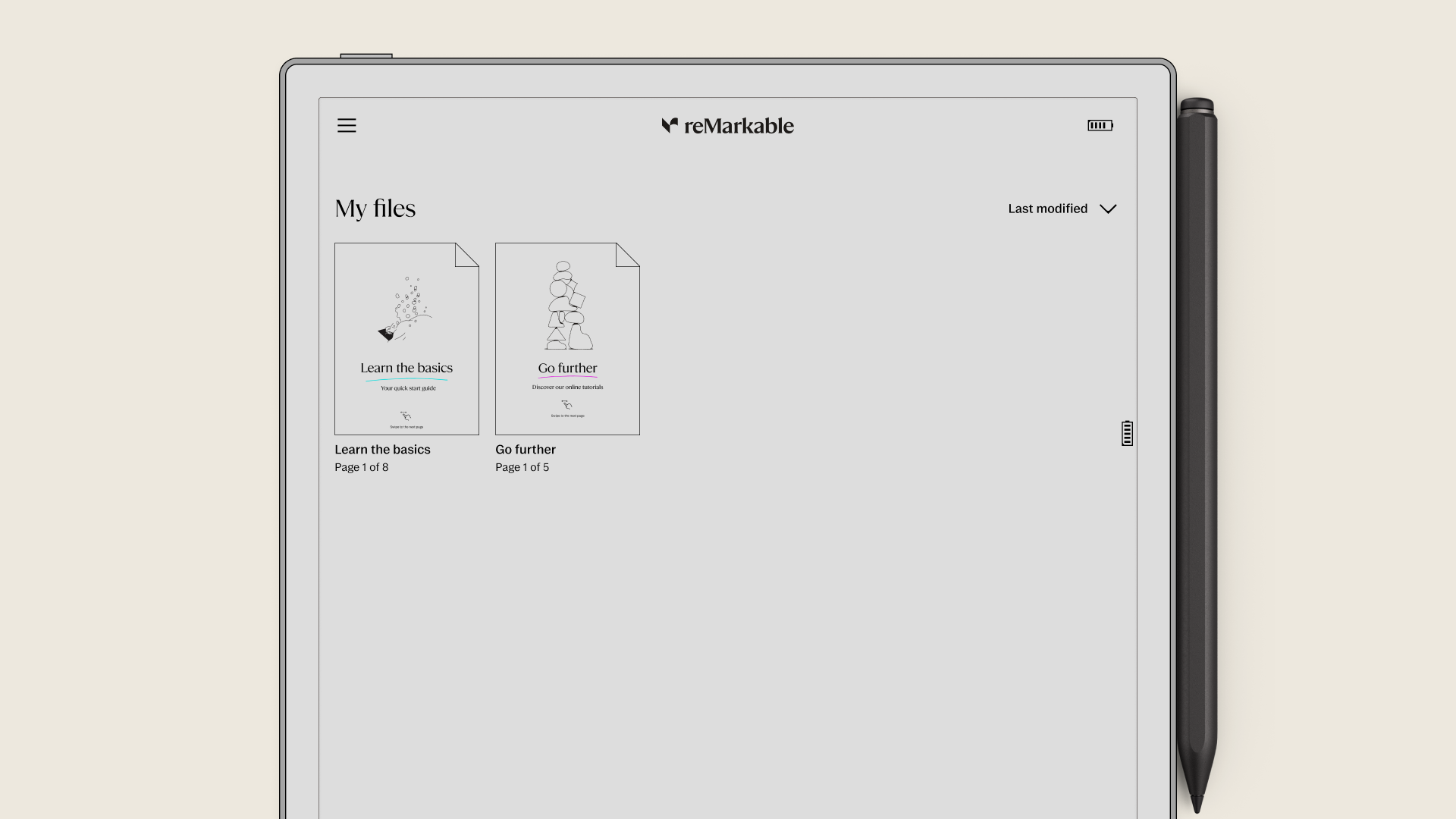Expand the Last modified sort chevron

[x=1108, y=209]
